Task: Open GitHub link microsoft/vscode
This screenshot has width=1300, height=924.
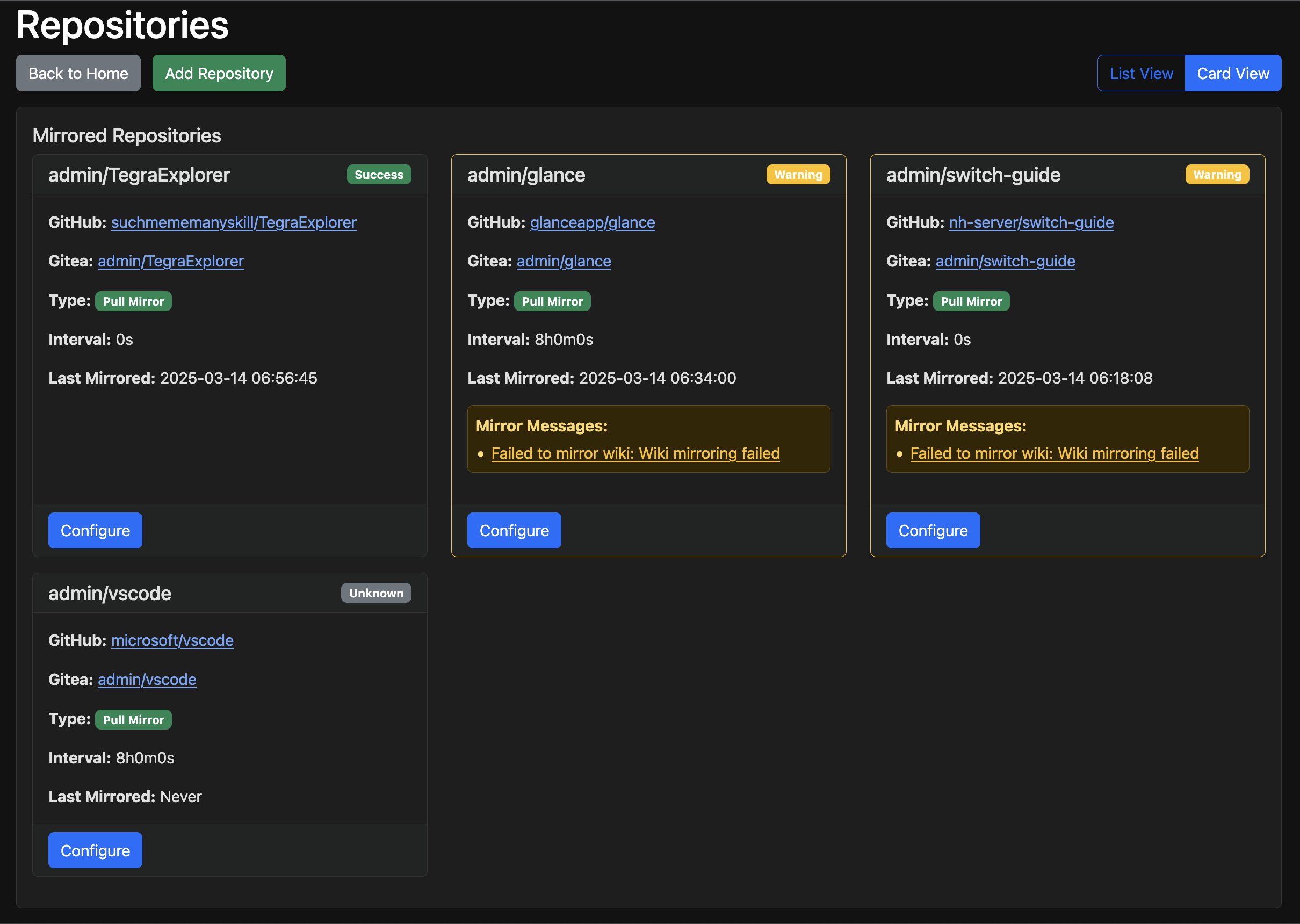Action: (x=172, y=641)
